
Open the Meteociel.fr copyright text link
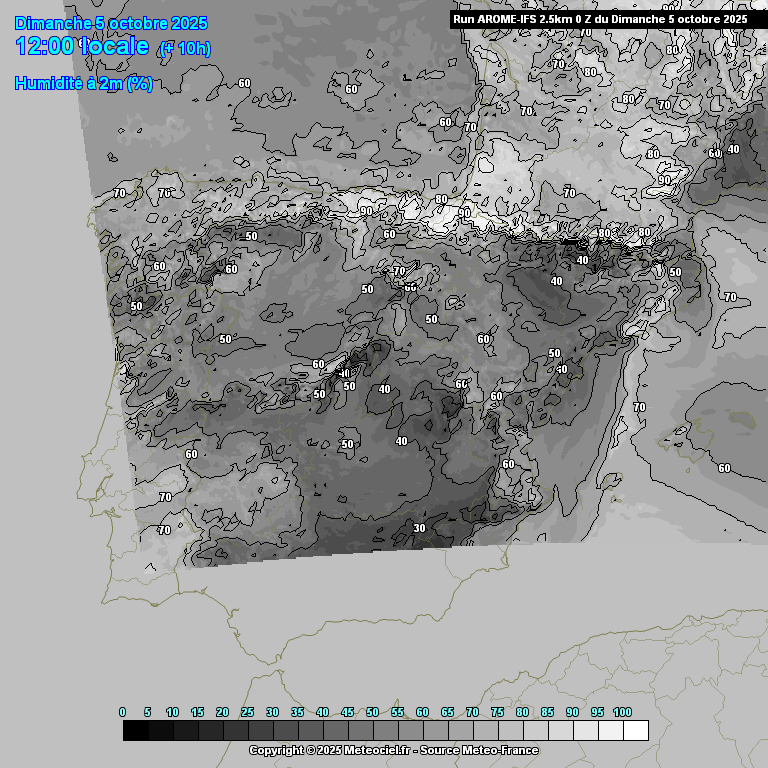393,750
